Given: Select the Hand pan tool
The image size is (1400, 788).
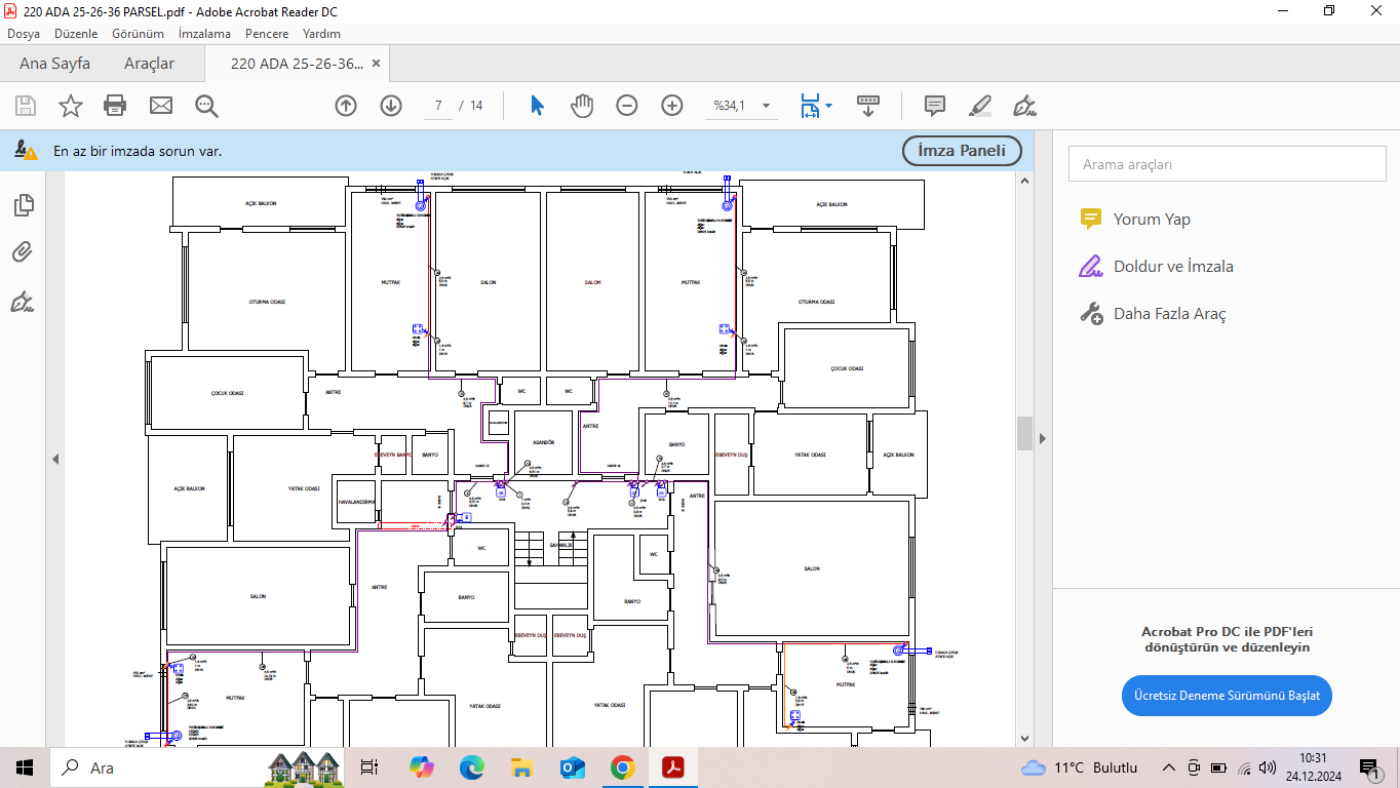Looking at the screenshot, I should point(582,105).
